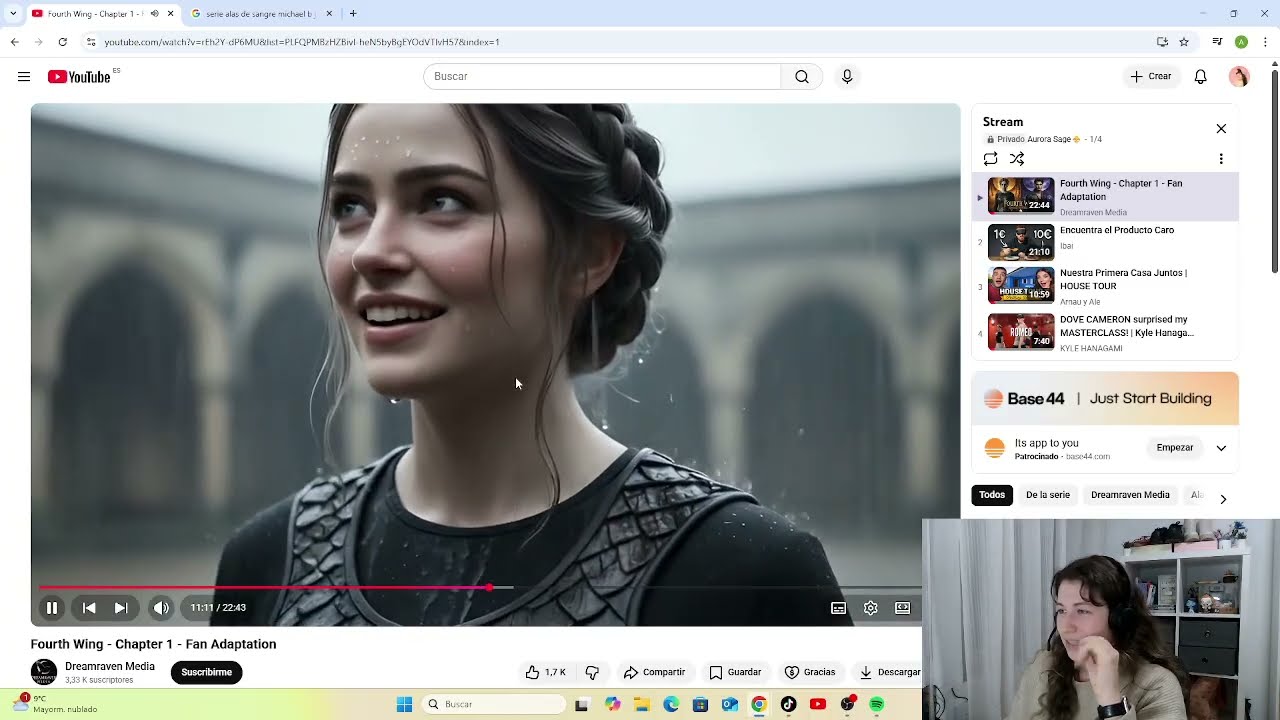The width and height of the screenshot is (1280, 720).
Task: Open TikTok from the taskbar
Action: pos(788,704)
